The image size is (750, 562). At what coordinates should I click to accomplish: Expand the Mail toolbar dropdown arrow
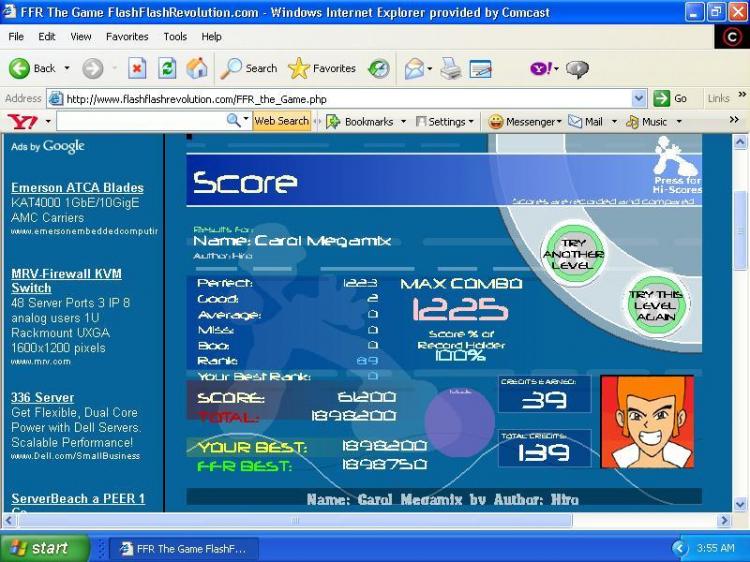pyautogui.click(x=430, y=69)
